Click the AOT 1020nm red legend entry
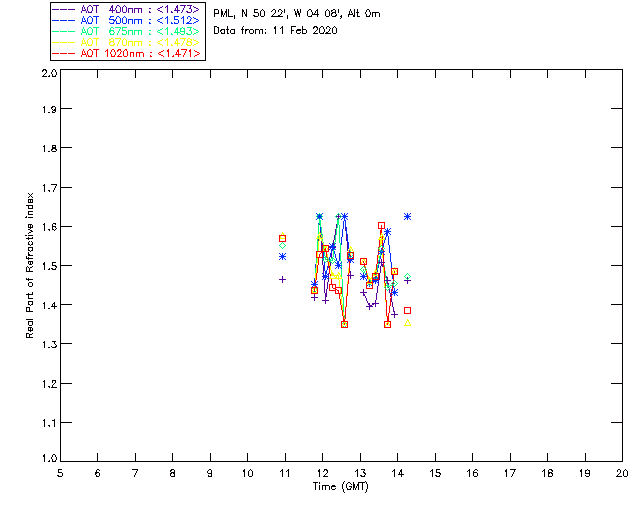The height and width of the screenshot is (512, 640). click(126, 53)
